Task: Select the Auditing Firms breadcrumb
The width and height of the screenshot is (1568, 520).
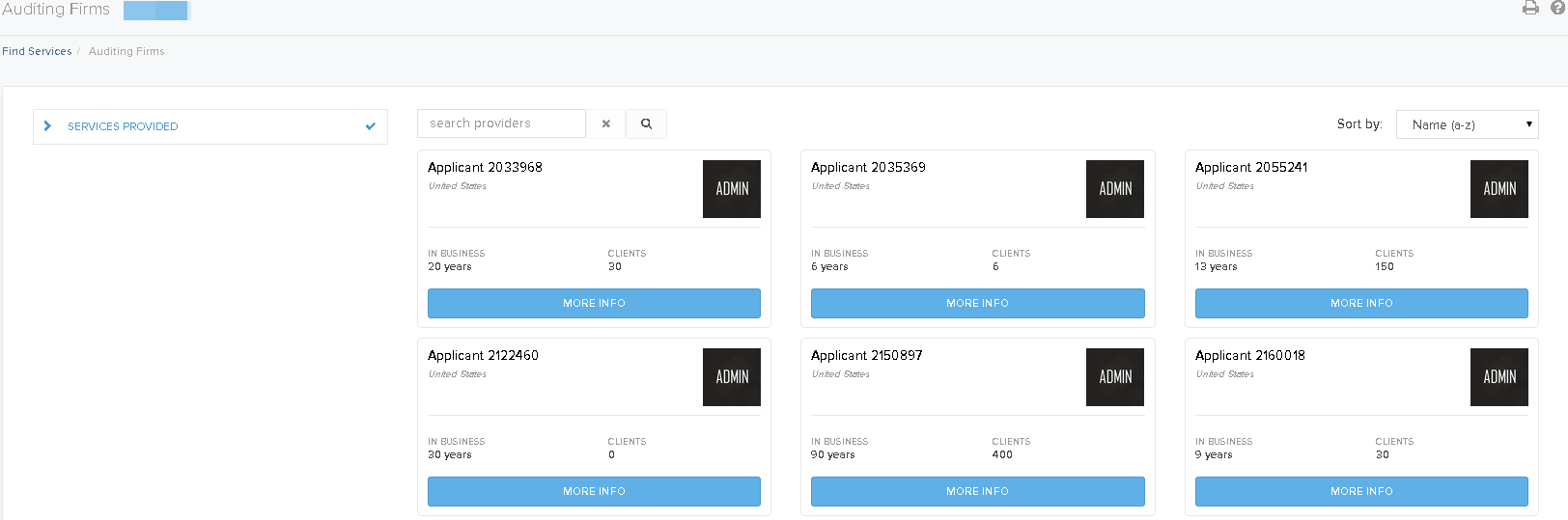Action: [126, 51]
